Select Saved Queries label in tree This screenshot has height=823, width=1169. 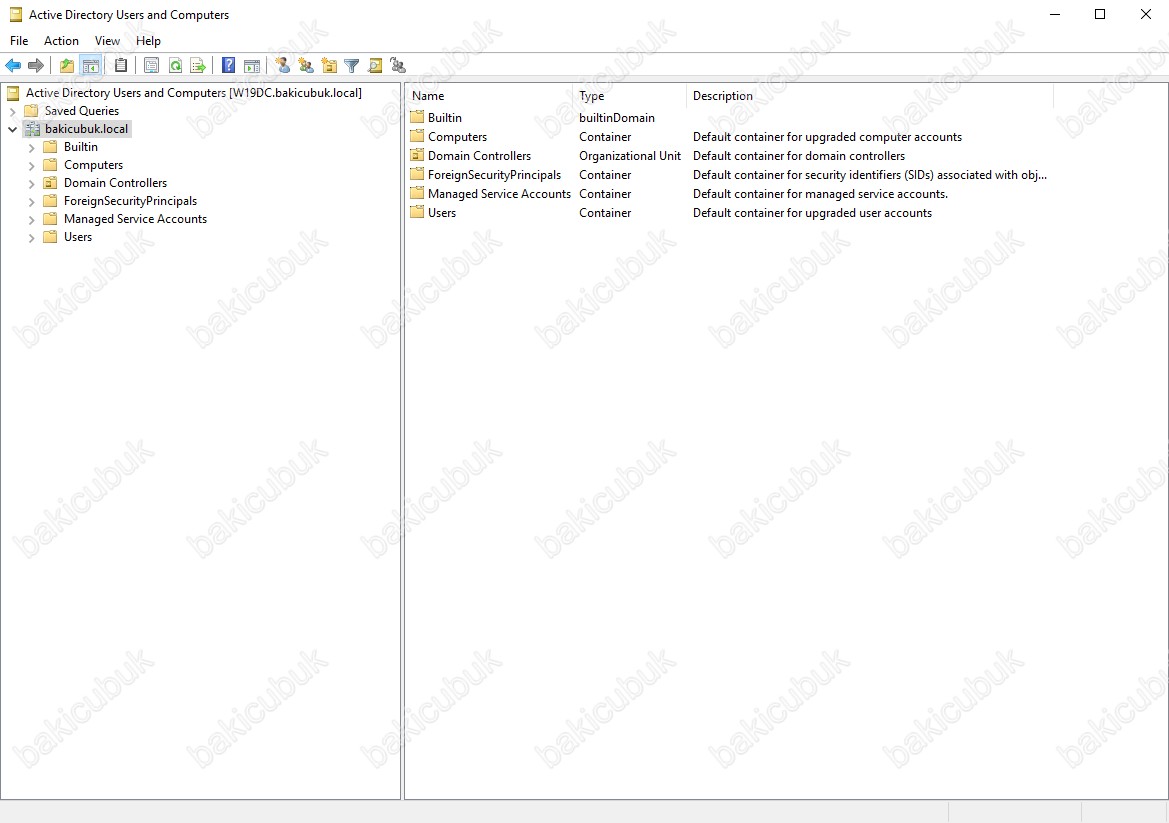[81, 111]
